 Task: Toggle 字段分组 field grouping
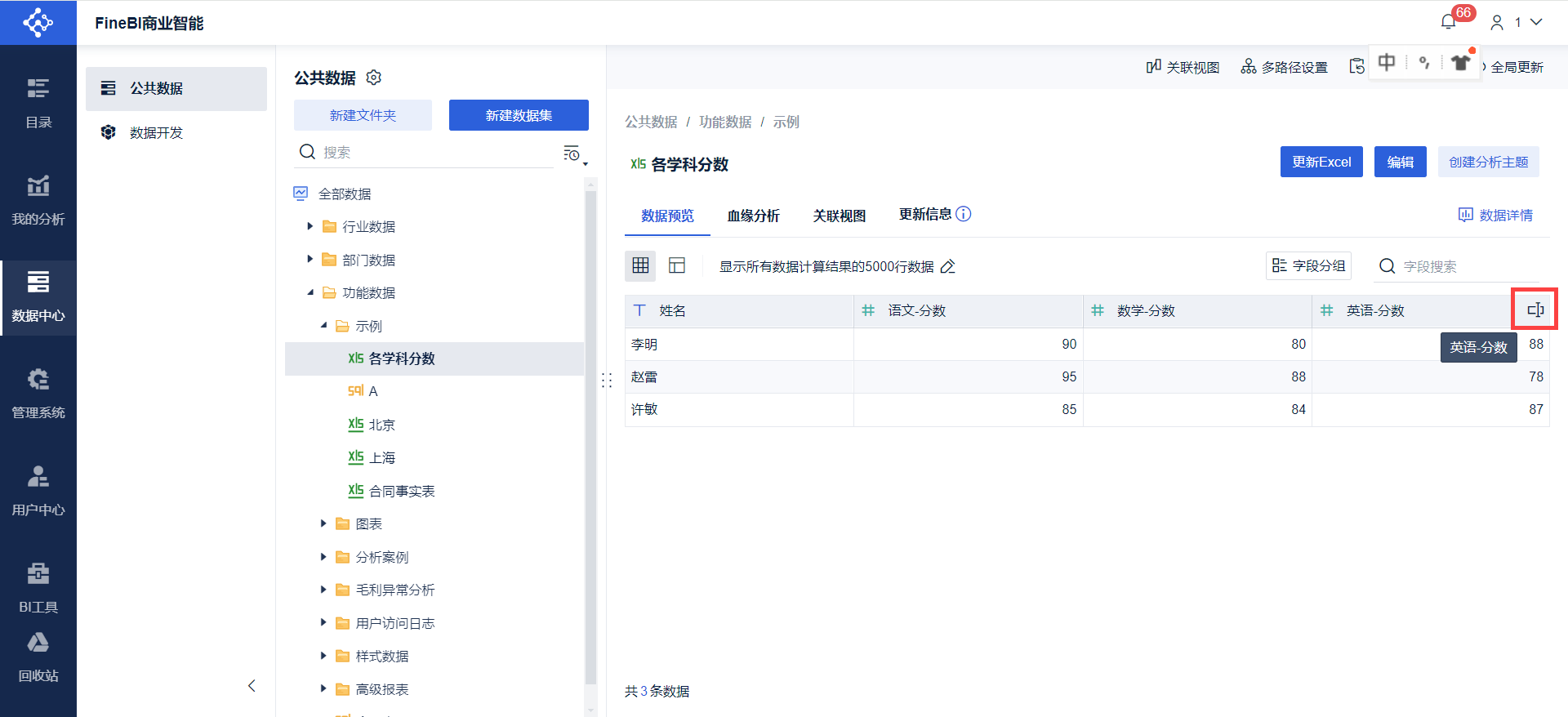click(x=1308, y=265)
